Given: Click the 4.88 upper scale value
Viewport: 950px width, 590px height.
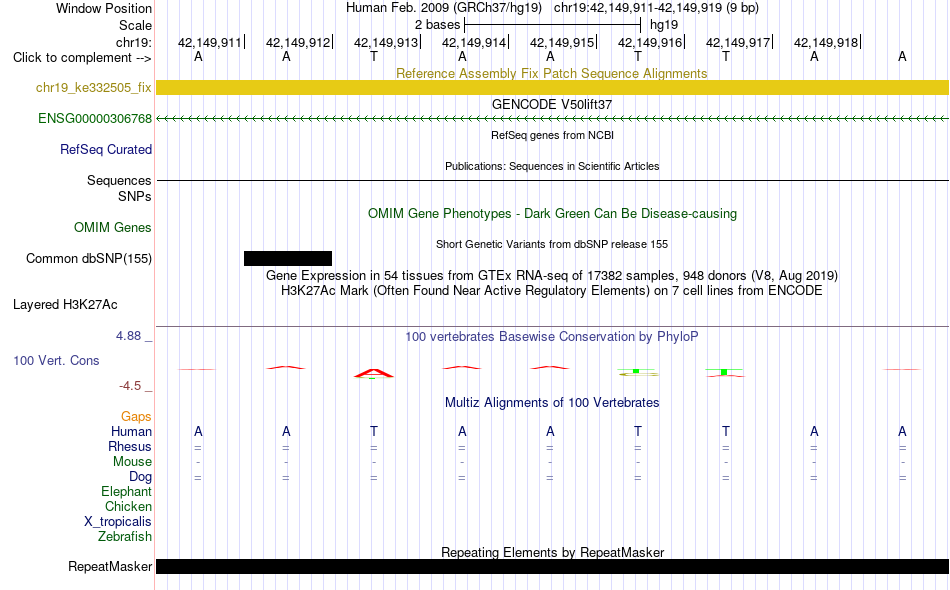Looking at the screenshot, I should point(128,336).
